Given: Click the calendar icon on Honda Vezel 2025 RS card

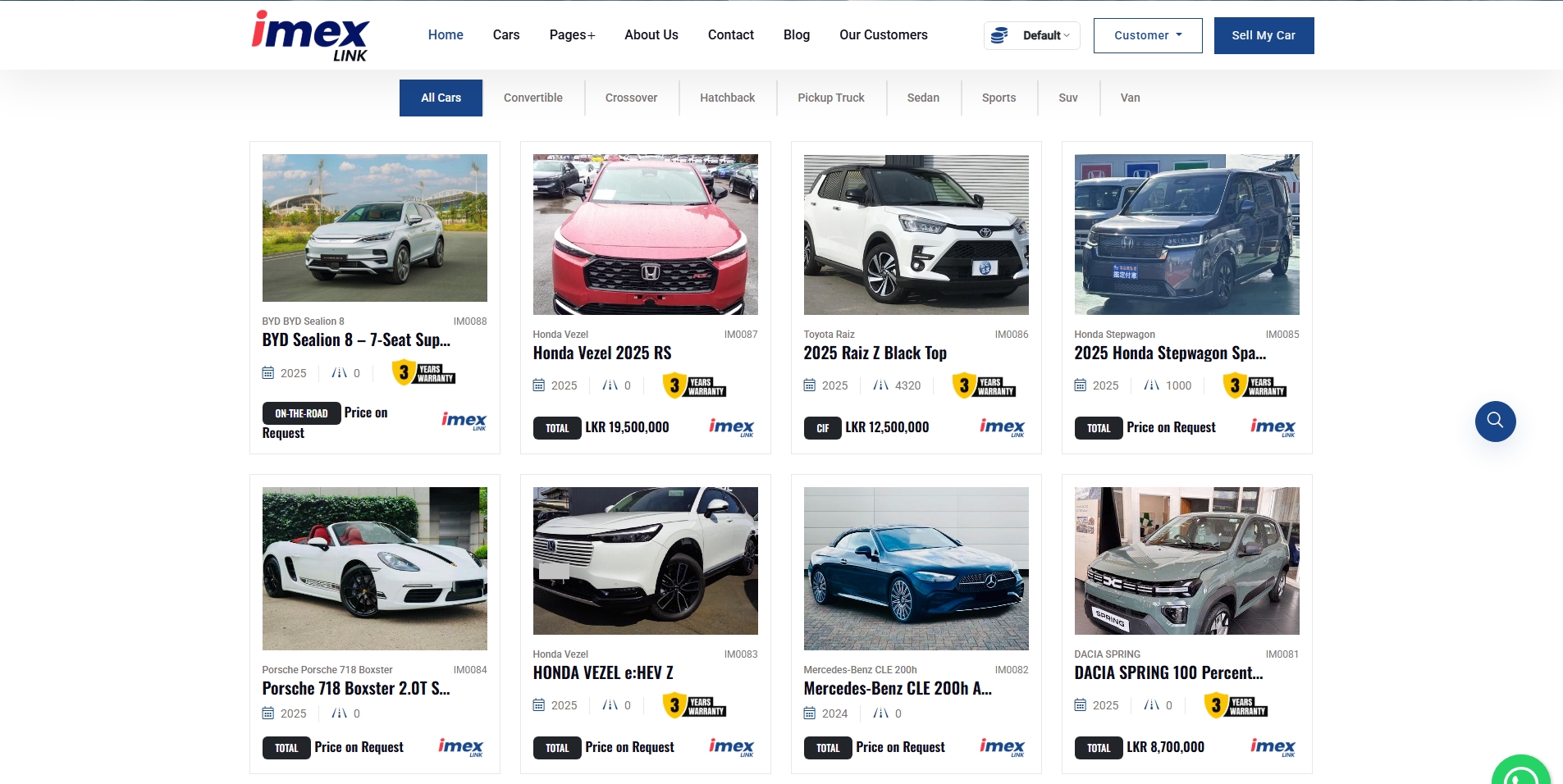Looking at the screenshot, I should tap(539, 385).
